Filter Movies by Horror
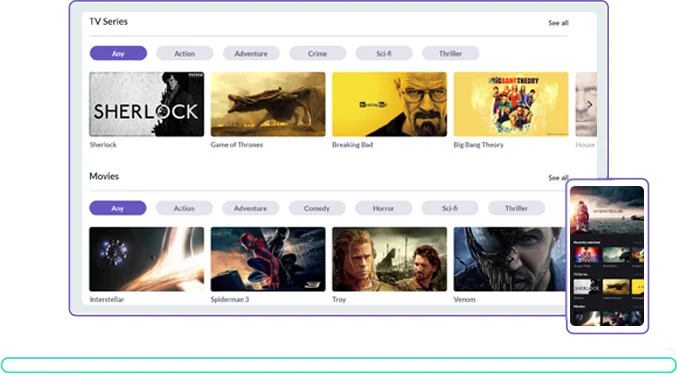677x382 pixels. (x=384, y=208)
